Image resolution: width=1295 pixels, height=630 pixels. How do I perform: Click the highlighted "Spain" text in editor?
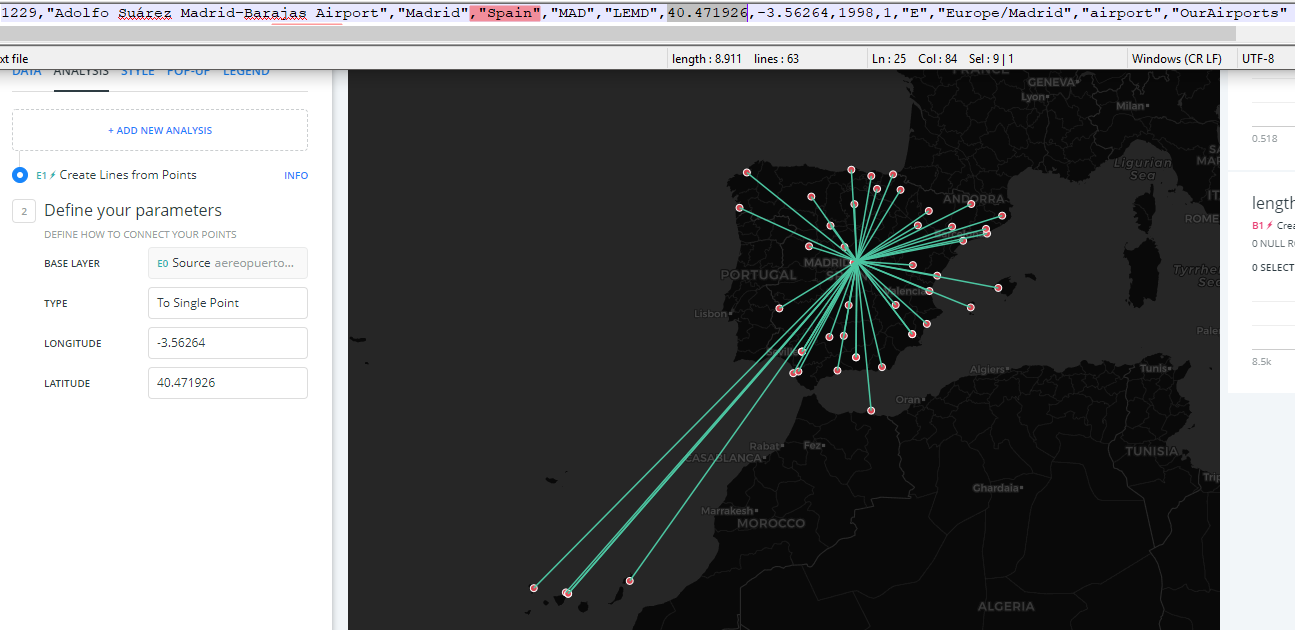coord(510,13)
